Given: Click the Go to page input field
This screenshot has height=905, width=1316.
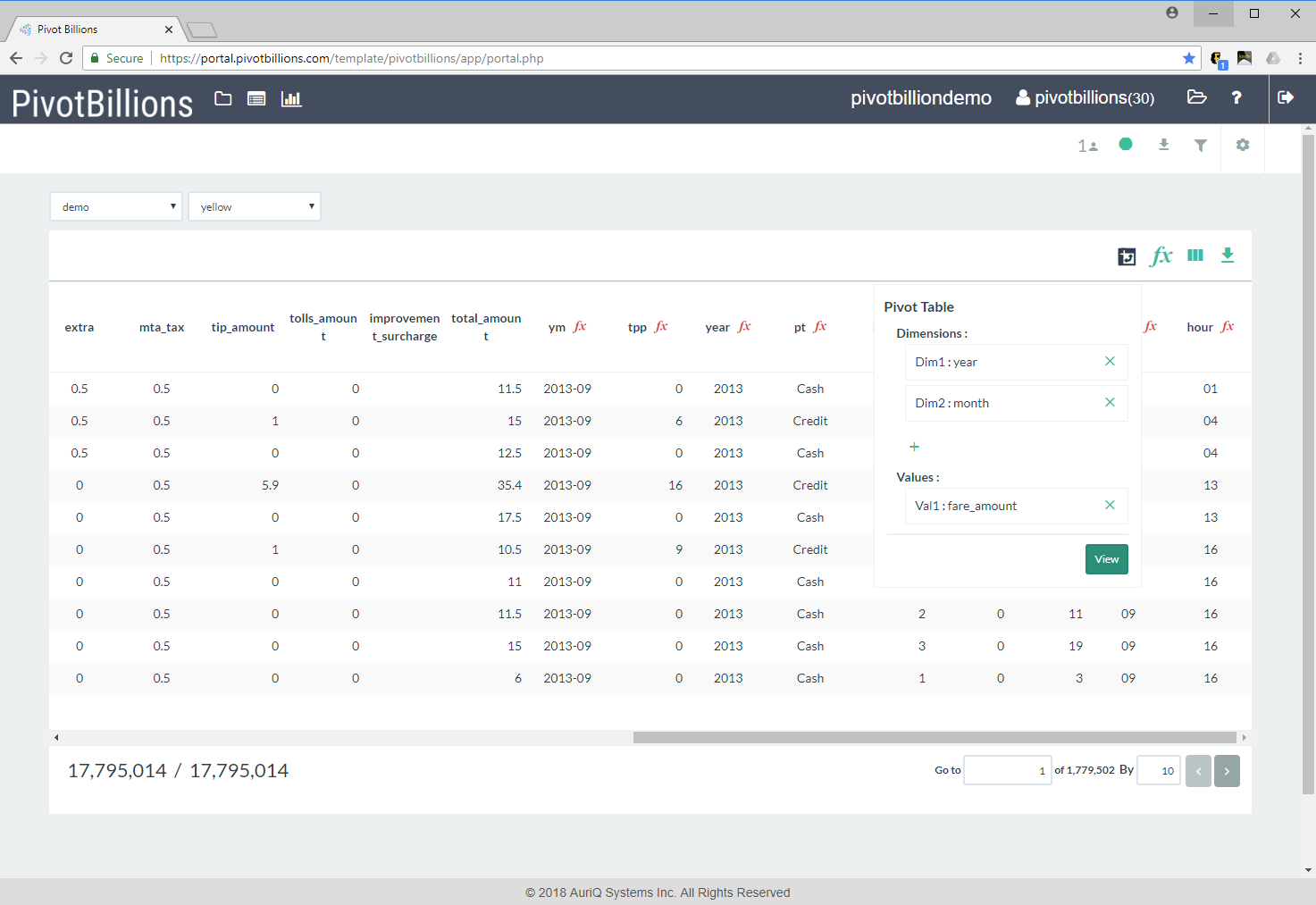Looking at the screenshot, I should 1008,770.
